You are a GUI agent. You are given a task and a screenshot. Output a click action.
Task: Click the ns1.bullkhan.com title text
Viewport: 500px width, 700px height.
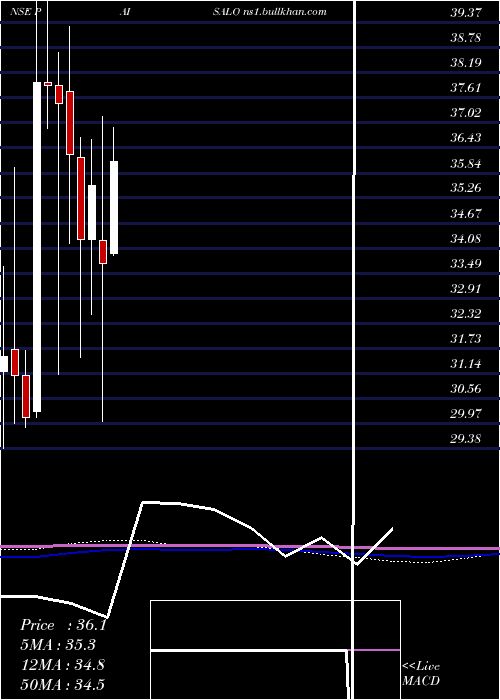[285, 12]
